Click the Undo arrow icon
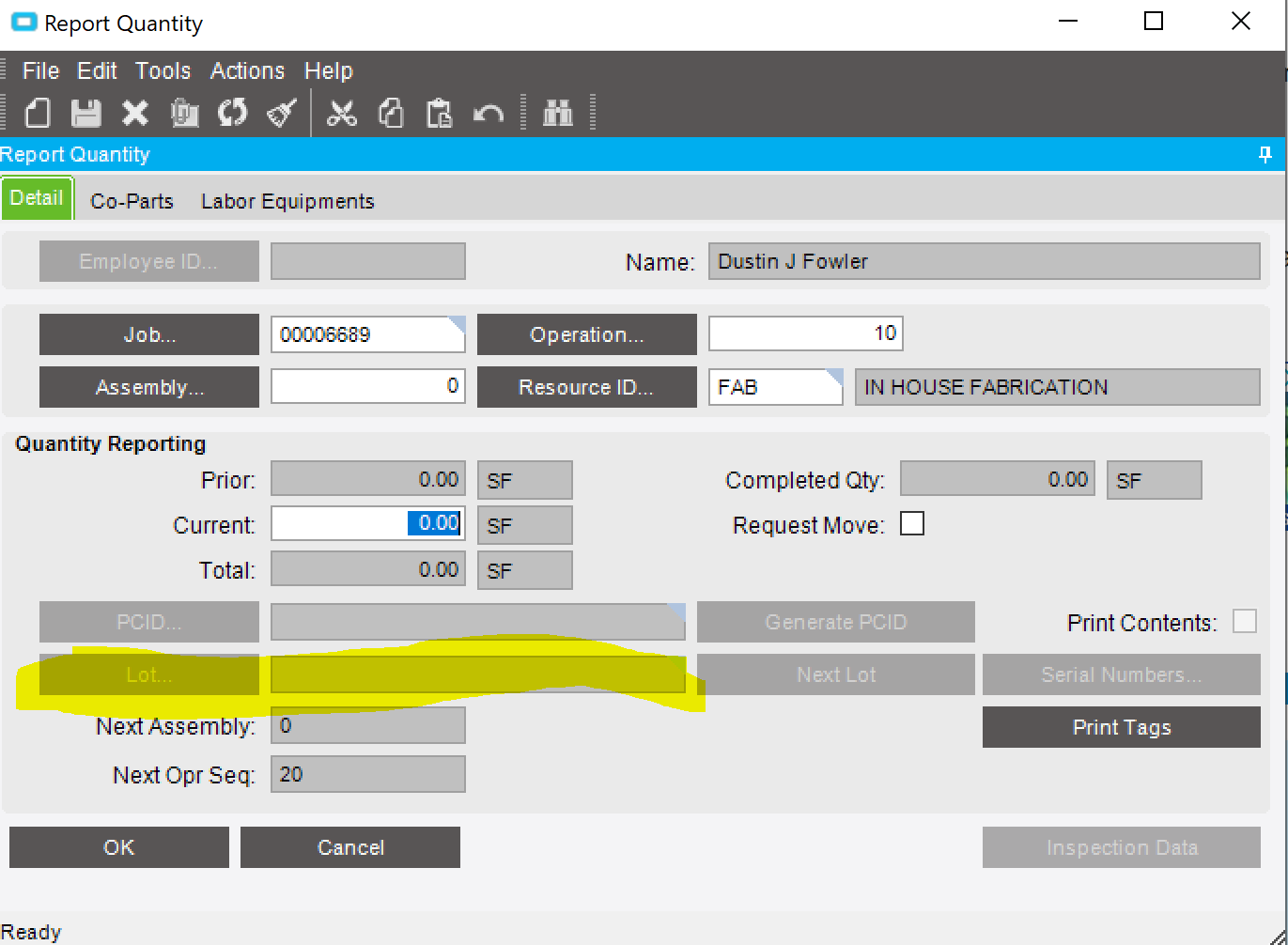1288x945 pixels. 489,114
